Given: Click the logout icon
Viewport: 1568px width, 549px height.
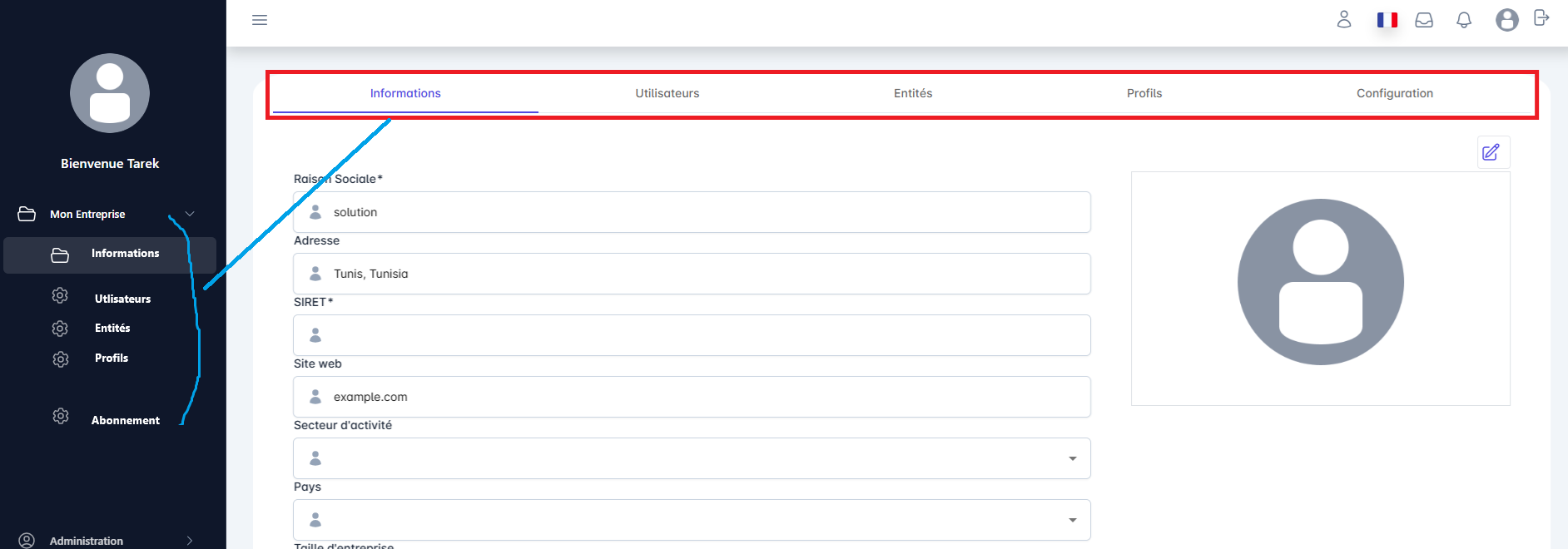Looking at the screenshot, I should click(x=1541, y=18).
